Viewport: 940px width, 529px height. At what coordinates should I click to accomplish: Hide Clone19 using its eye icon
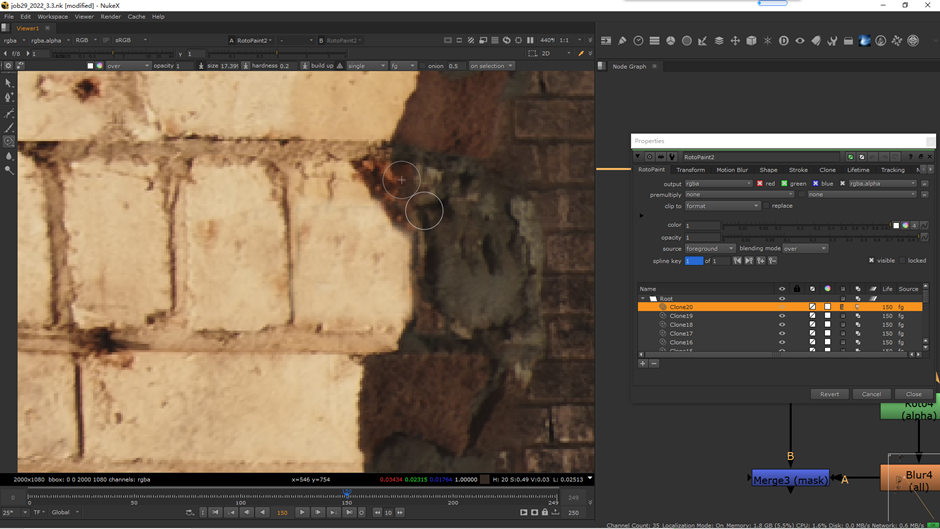click(x=782, y=315)
